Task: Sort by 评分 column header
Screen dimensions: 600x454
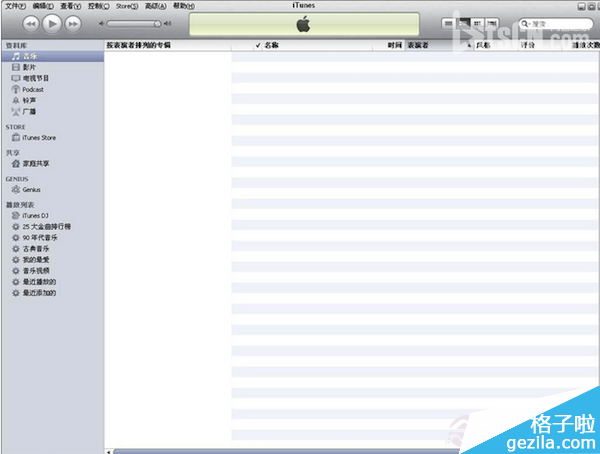Action: 540,45
